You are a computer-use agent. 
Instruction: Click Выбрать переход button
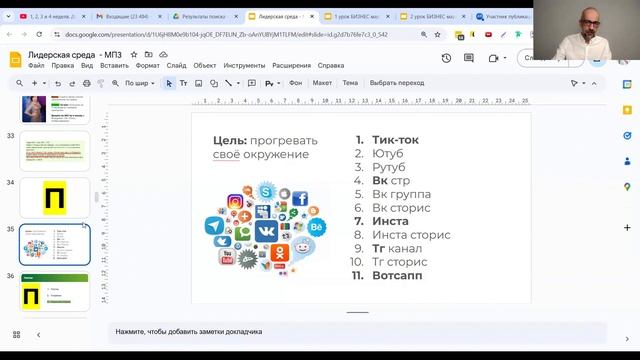point(397,83)
